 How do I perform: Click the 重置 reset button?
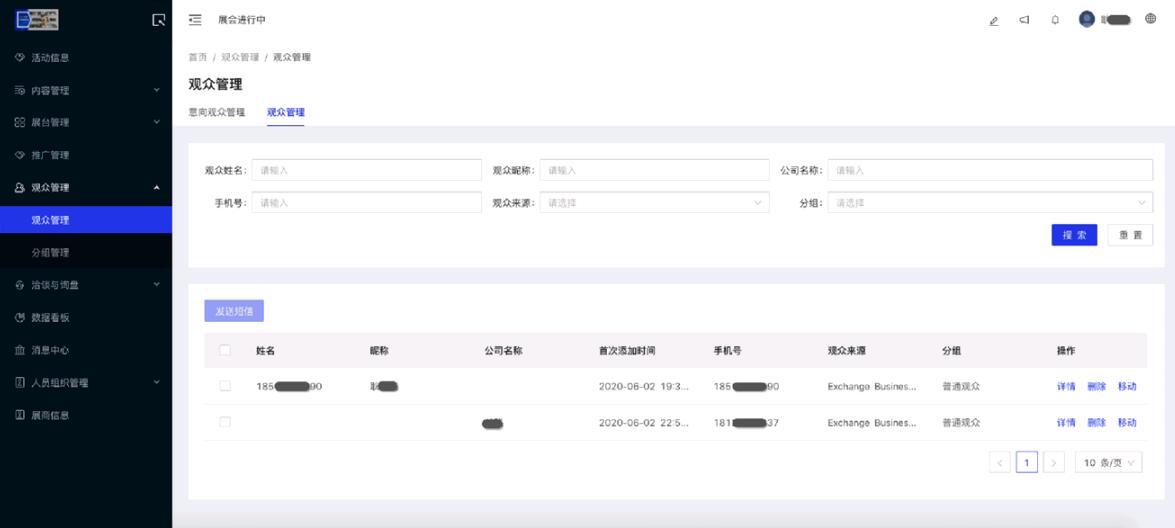pos(1130,235)
